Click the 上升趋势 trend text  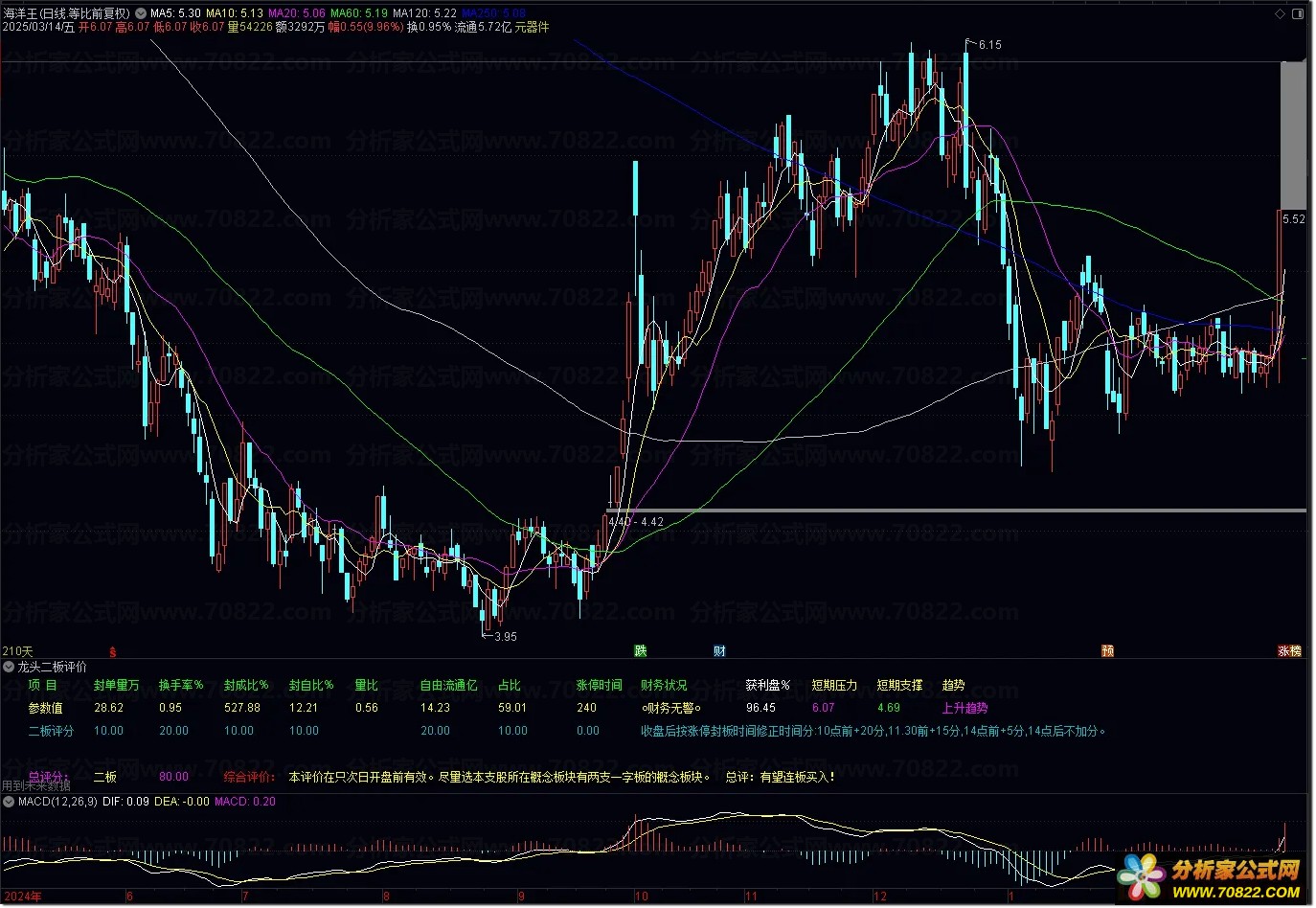964,709
